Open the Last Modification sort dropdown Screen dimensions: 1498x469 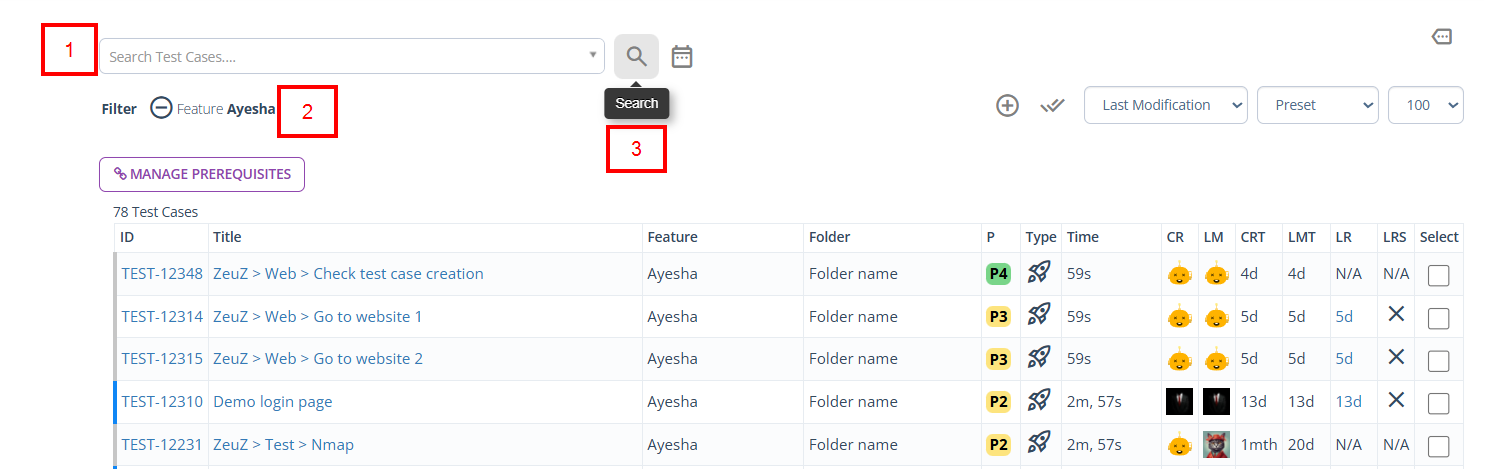[x=1165, y=105]
